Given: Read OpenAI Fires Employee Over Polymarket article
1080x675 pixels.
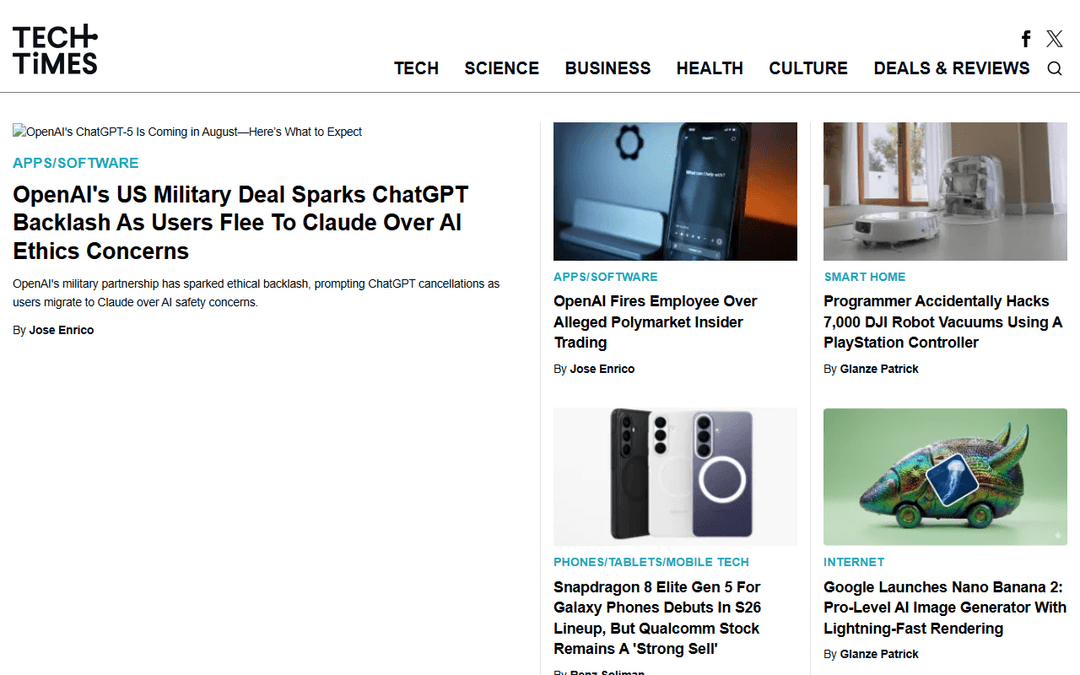Looking at the screenshot, I should [x=655, y=322].
